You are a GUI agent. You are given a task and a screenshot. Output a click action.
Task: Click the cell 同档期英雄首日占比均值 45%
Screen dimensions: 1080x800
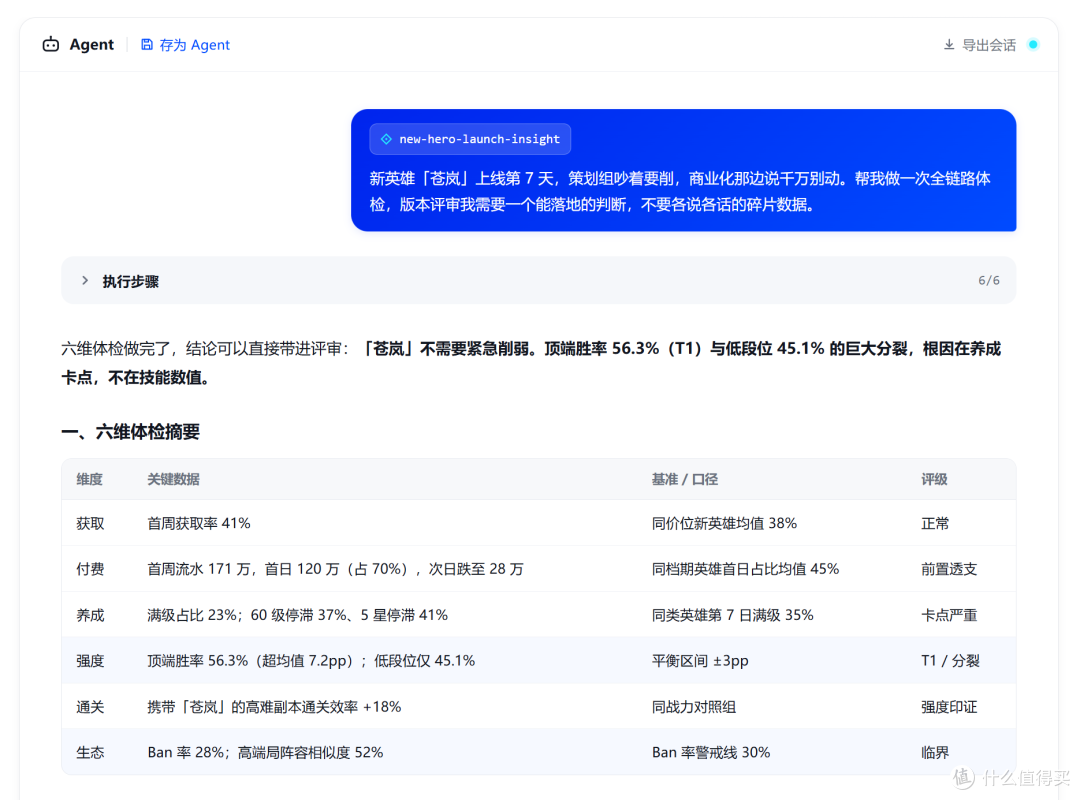coord(745,569)
